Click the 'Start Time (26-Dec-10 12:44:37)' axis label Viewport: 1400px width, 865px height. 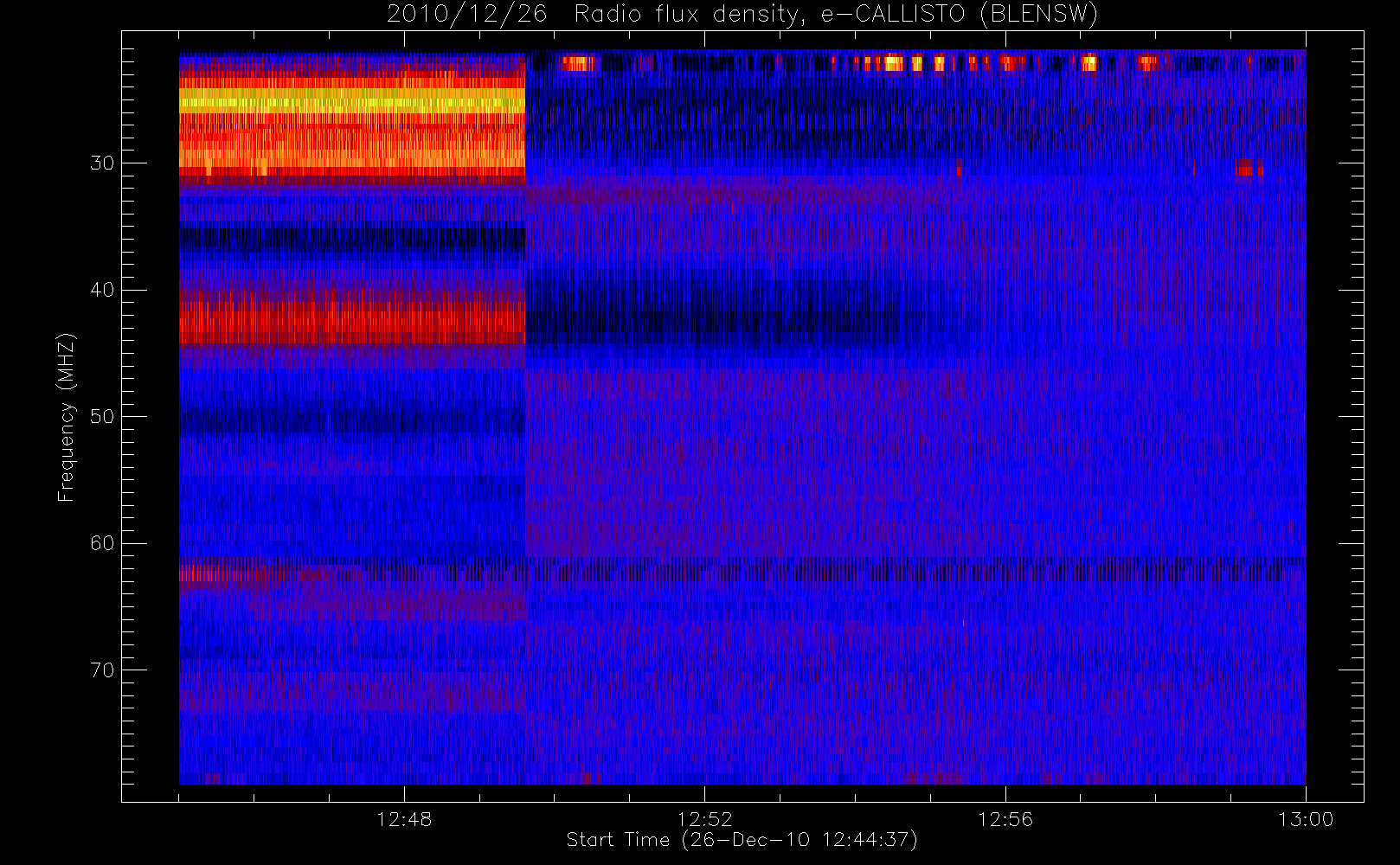pos(742,840)
